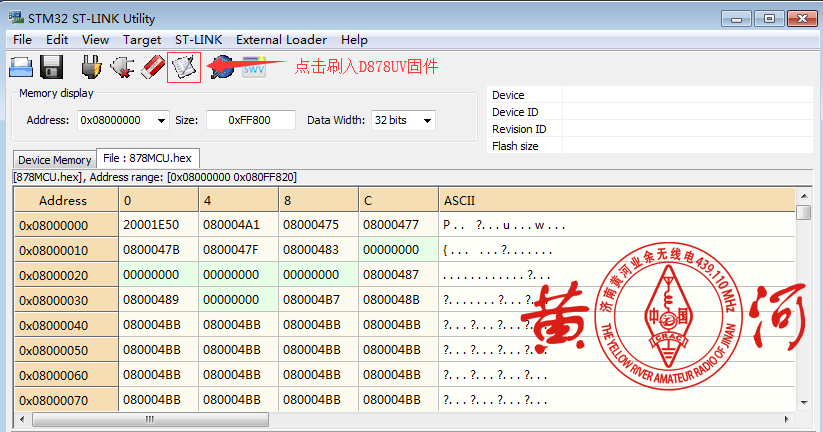Click the 878MCU.hex address range line

155,177
